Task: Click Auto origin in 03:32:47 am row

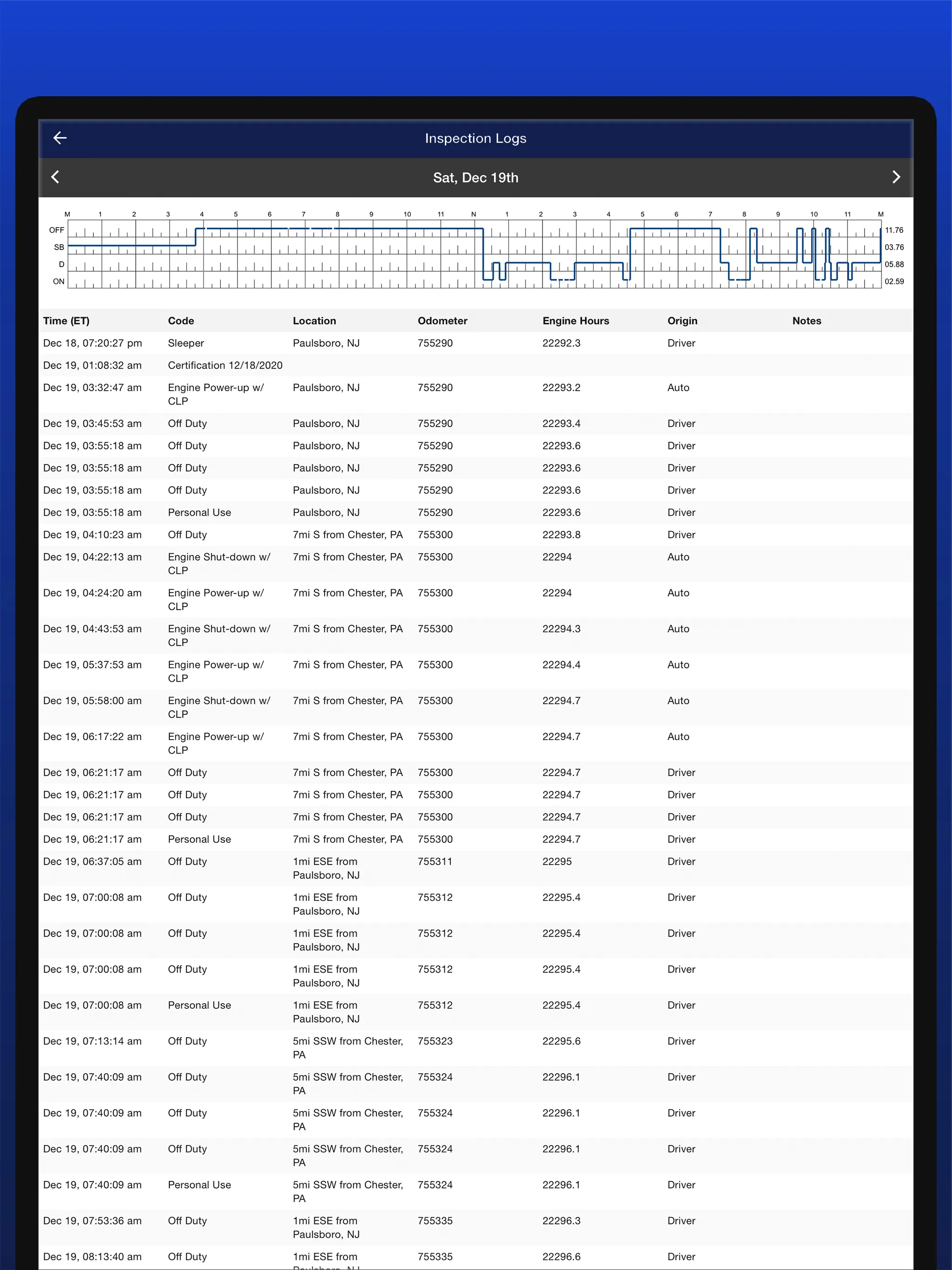Action: (x=678, y=388)
